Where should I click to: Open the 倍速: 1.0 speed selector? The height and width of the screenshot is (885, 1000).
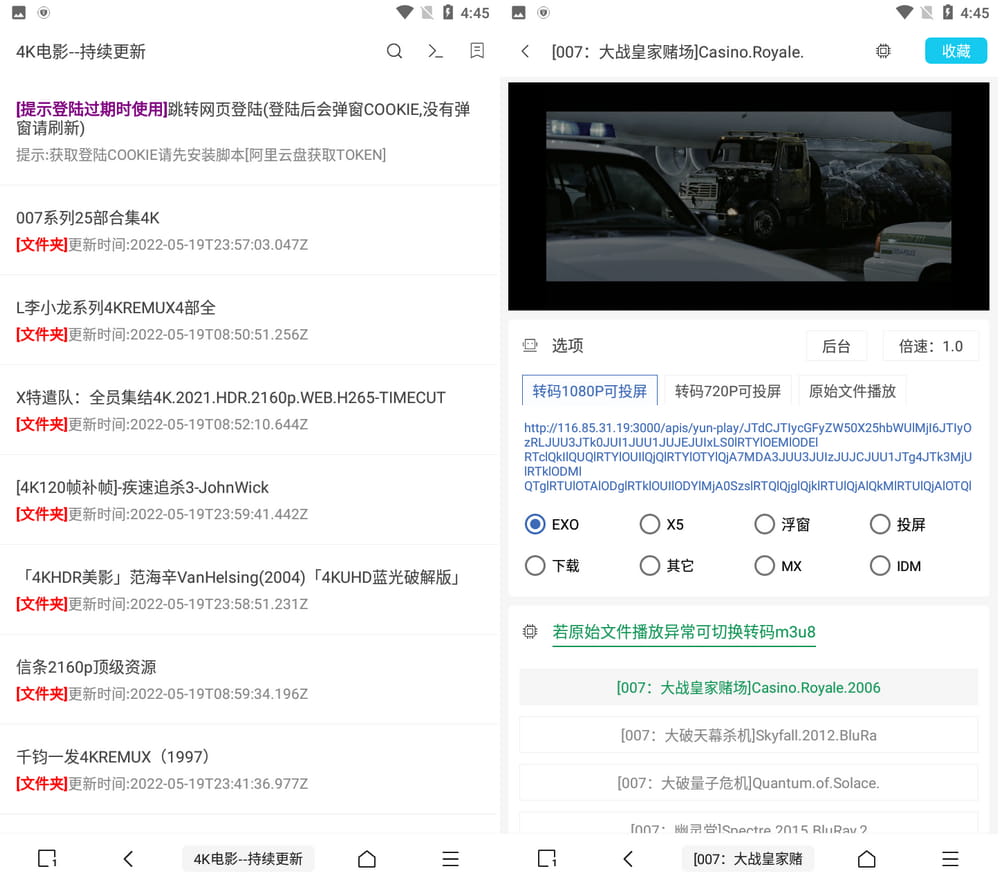[x=930, y=346]
